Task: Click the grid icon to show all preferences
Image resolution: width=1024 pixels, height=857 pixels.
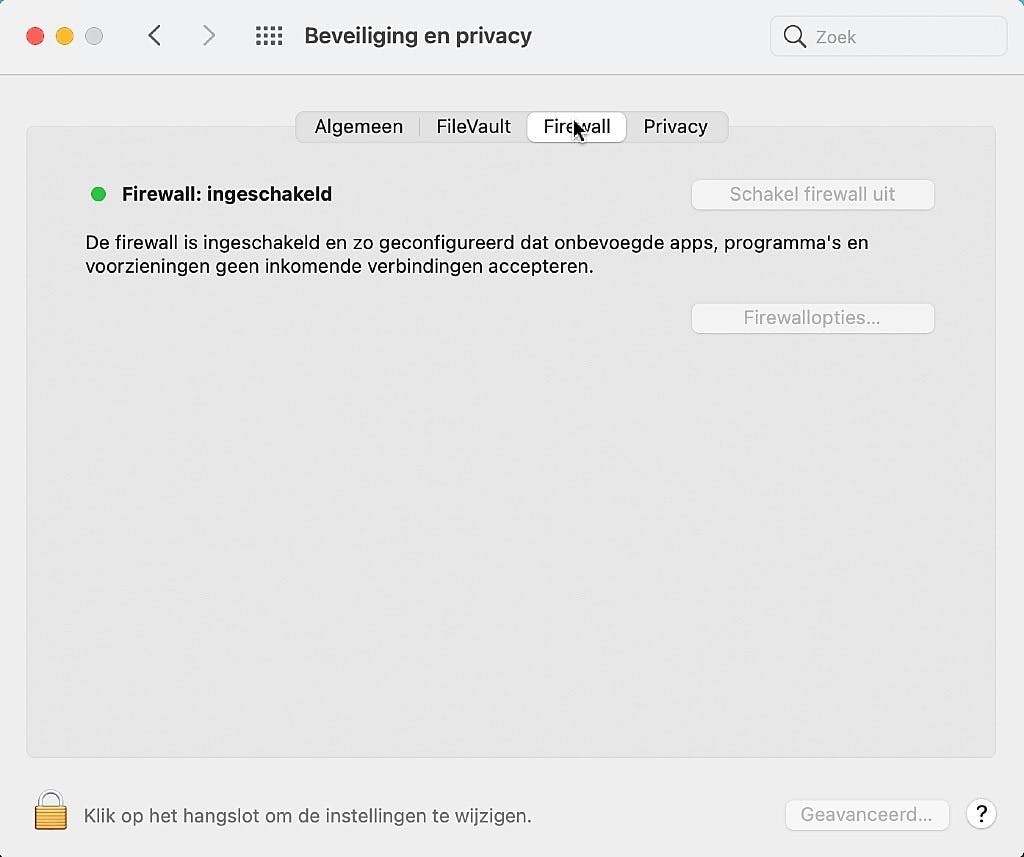Action: [268, 35]
